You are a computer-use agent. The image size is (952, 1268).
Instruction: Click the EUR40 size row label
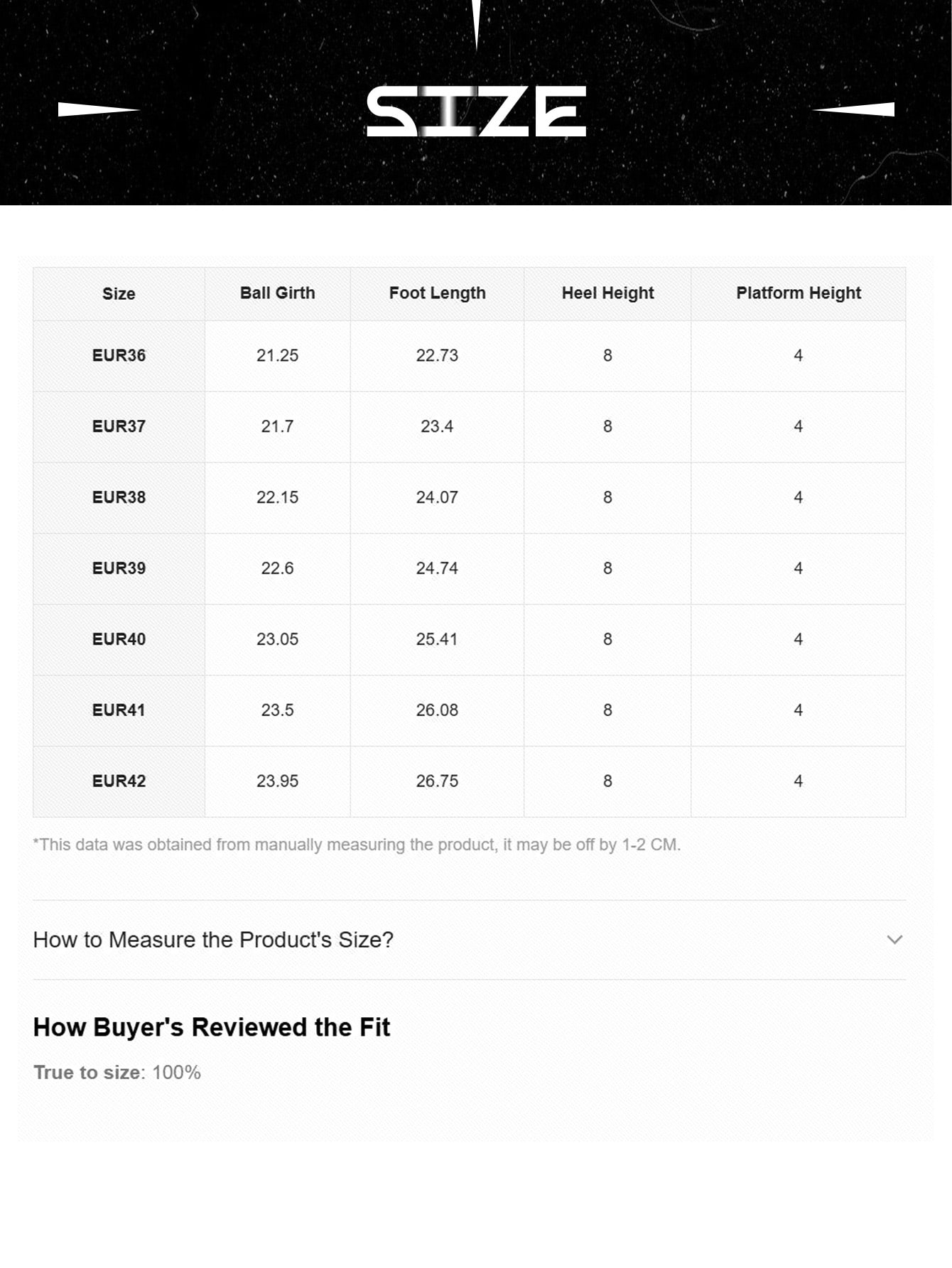pyautogui.click(x=119, y=639)
